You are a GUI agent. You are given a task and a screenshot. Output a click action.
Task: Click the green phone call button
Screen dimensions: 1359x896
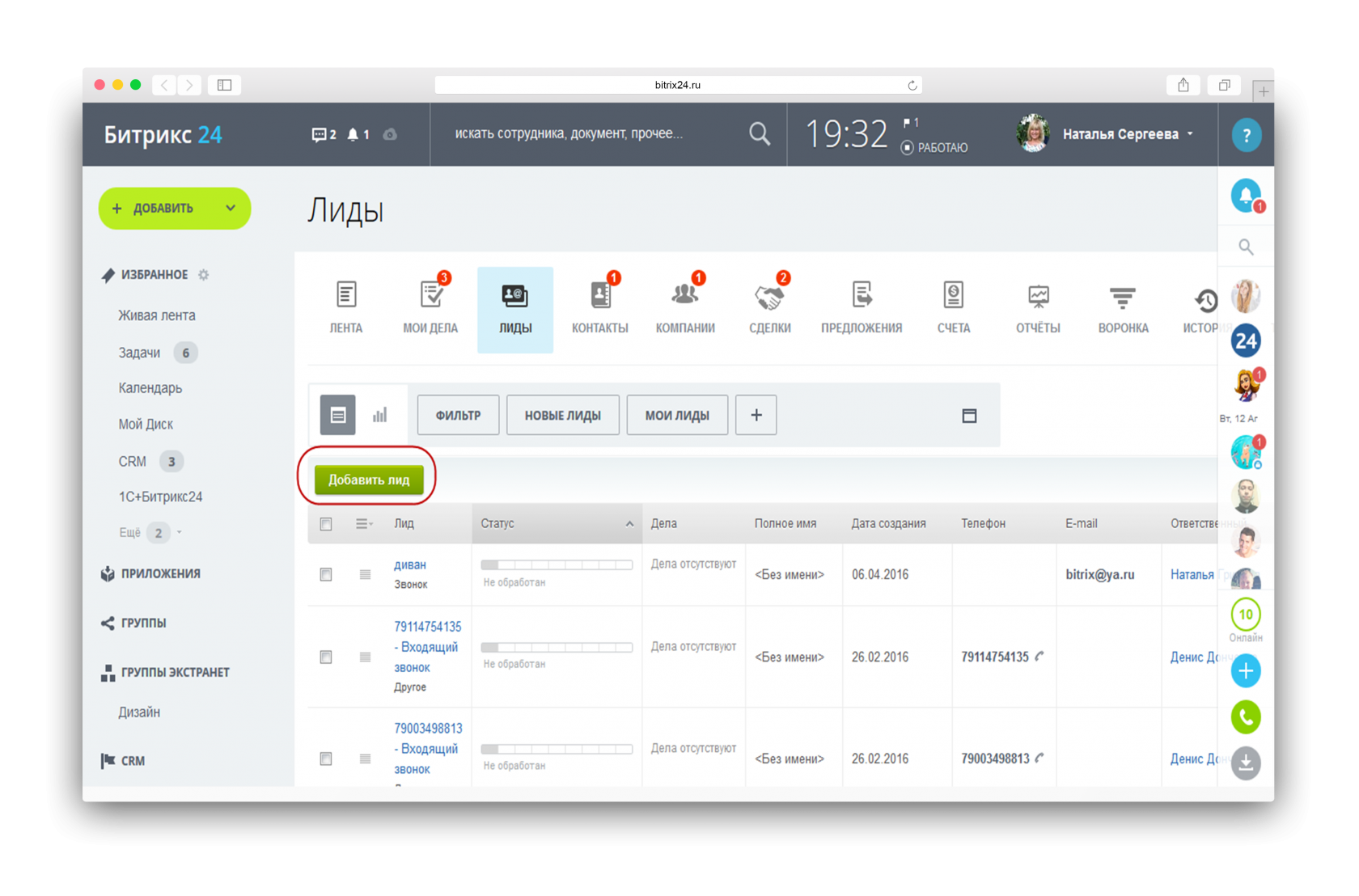1246,717
